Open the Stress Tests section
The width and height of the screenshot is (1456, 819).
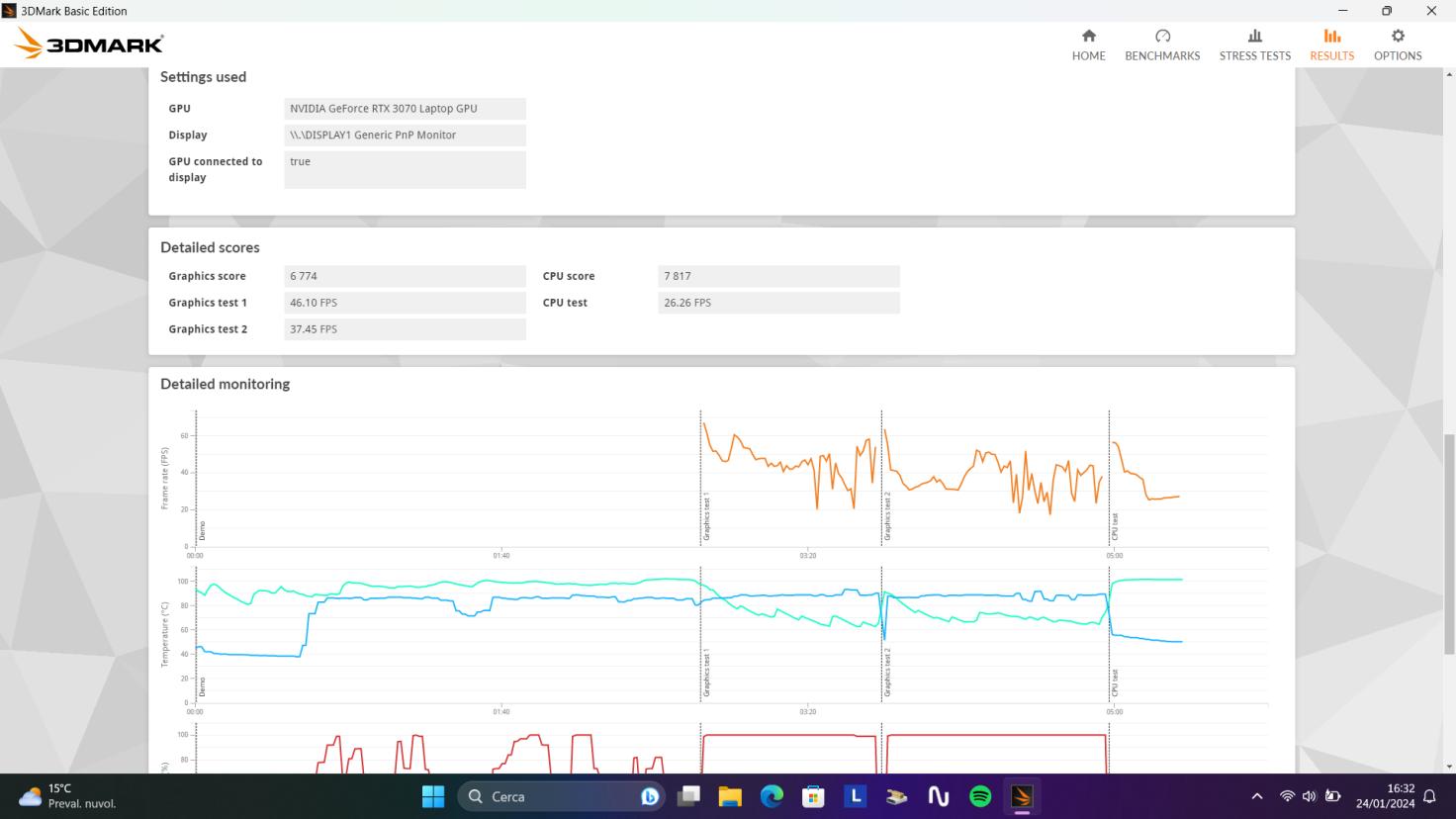[x=1254, y=45]
